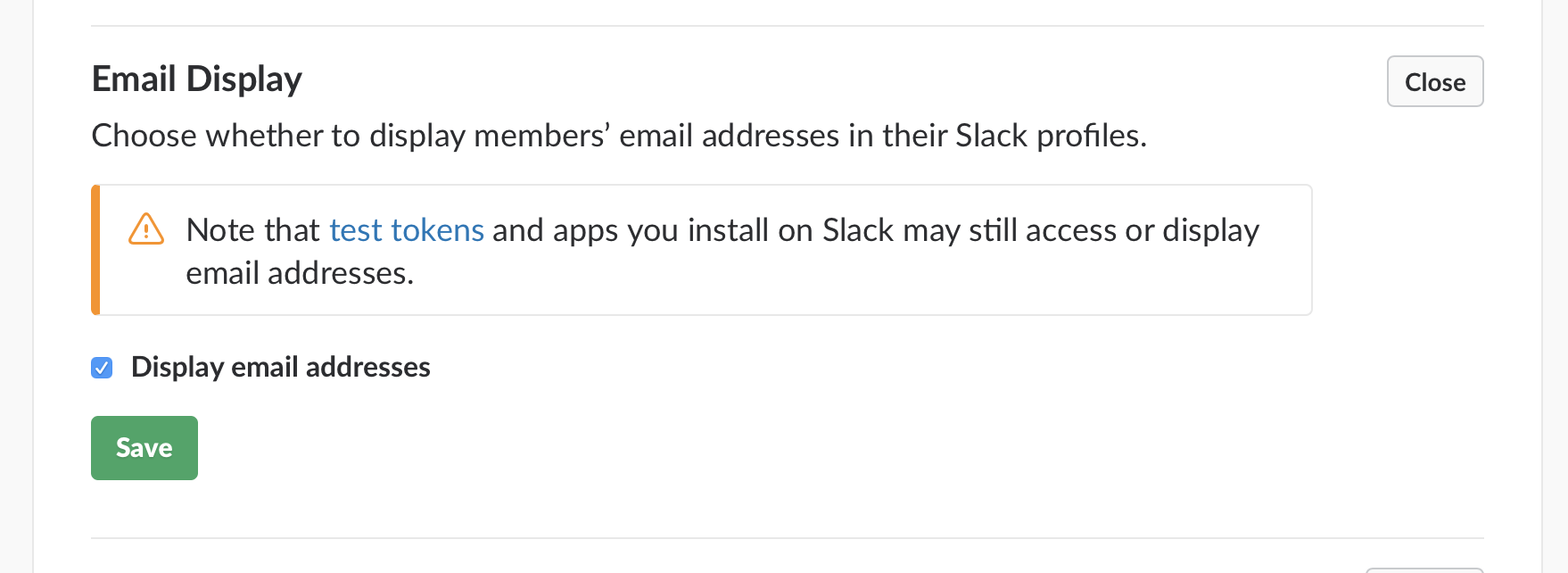Click the words 'Slack profiles' in the description
The image size is (1568, 573).
(x=1048, y=136)
